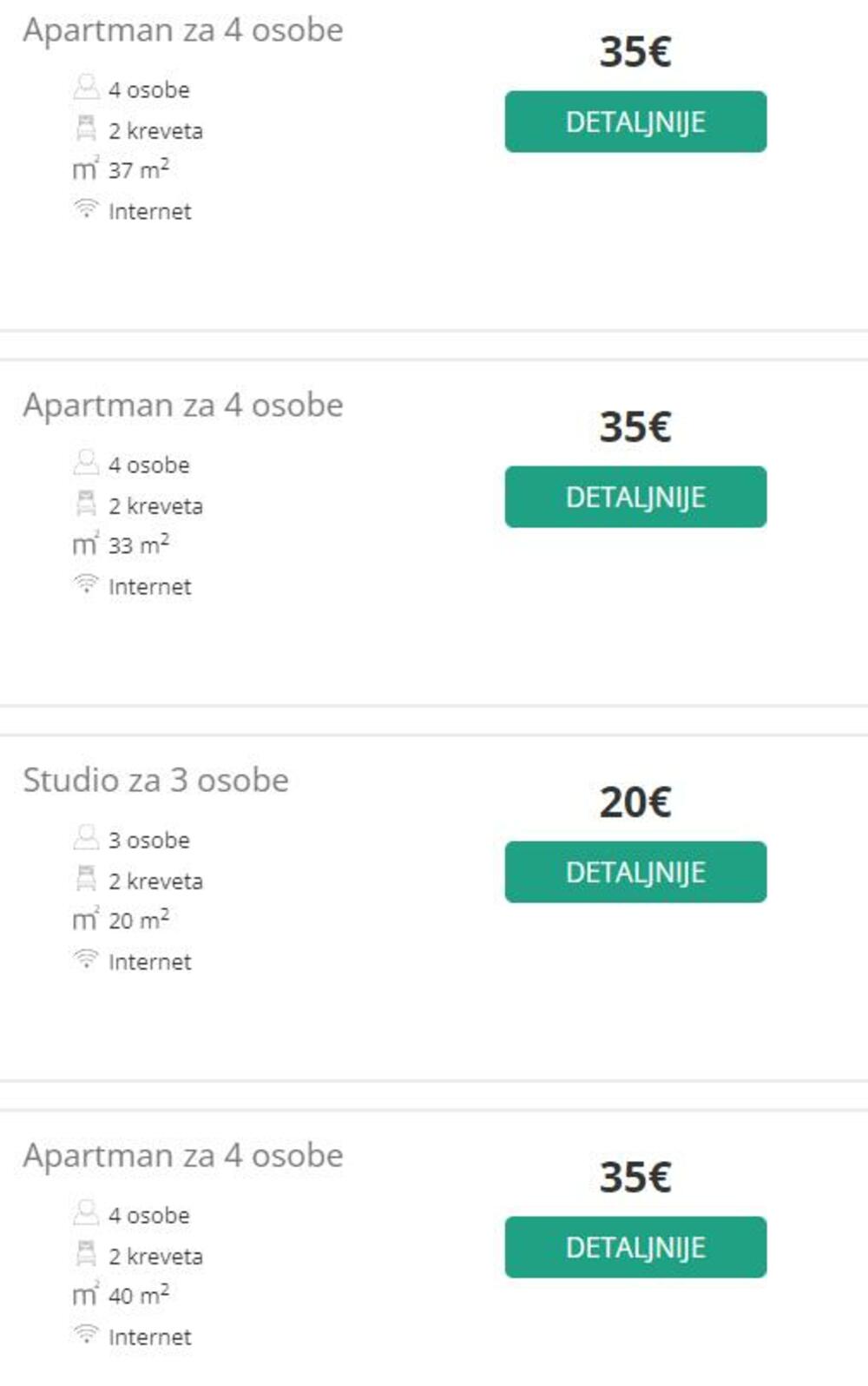Screen dimensions: 868x1386
Task: Click the area icon beside 20 m²
Action: (85, 921)
